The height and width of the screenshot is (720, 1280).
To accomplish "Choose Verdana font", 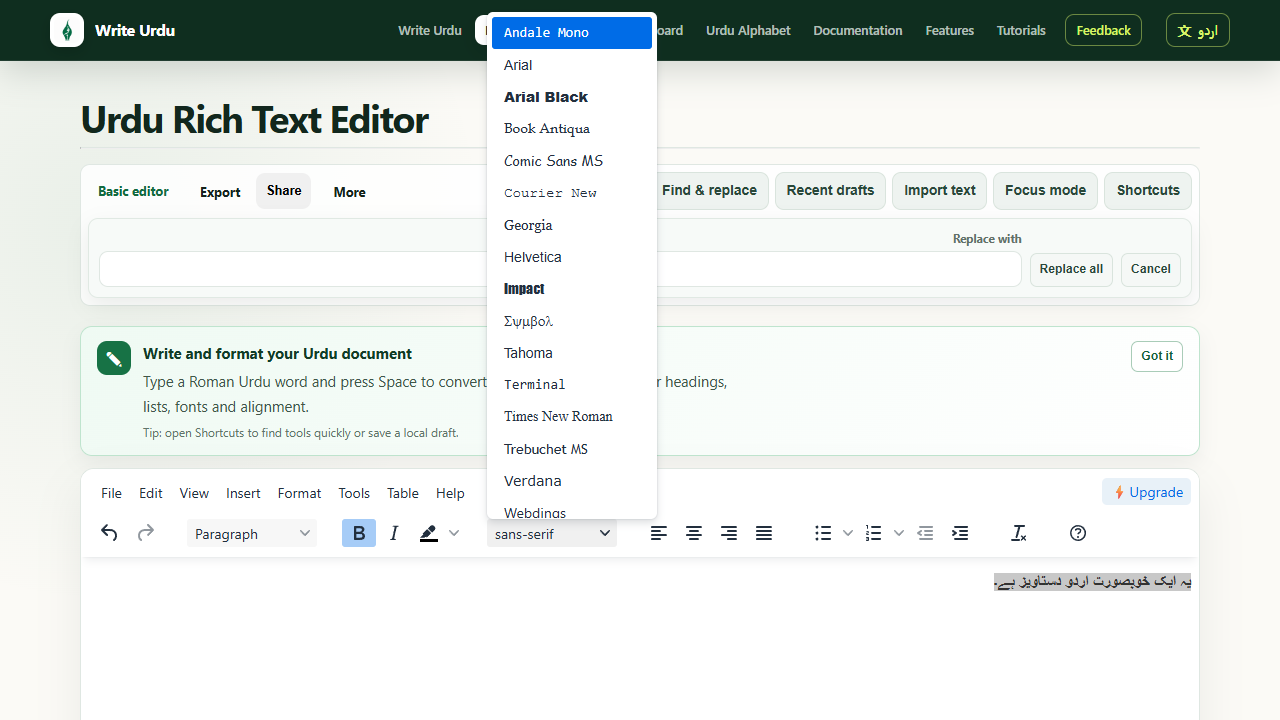I will (572, 481).
